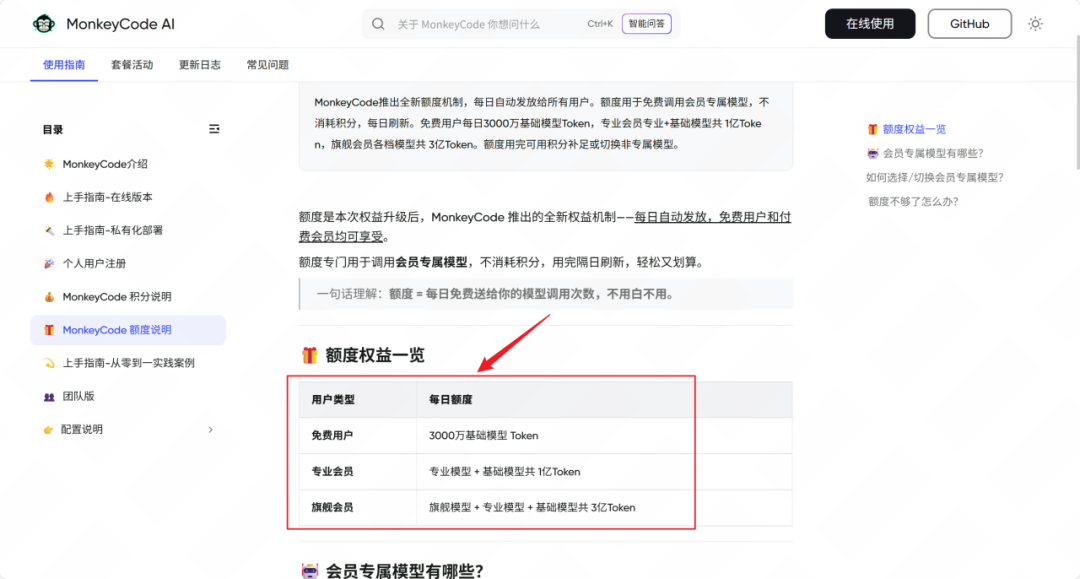Open 配置说明 in the sidebar
This screenshot has width=1080, height=579.
pyautogui.click(x=128, y=430)
